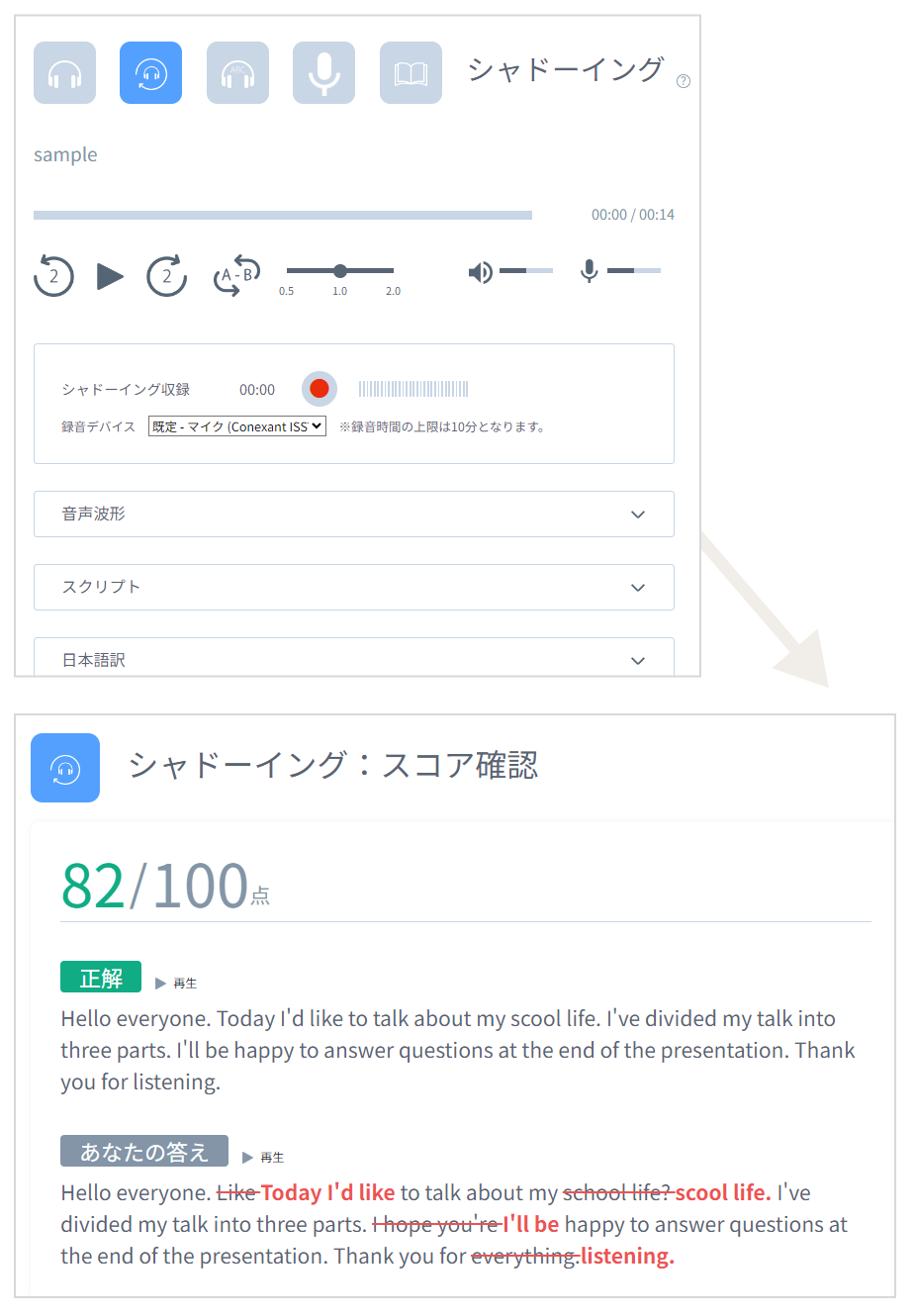Toggle the microphone level icon
This screenshot has width=914, height=1316.
pos(590,271)
